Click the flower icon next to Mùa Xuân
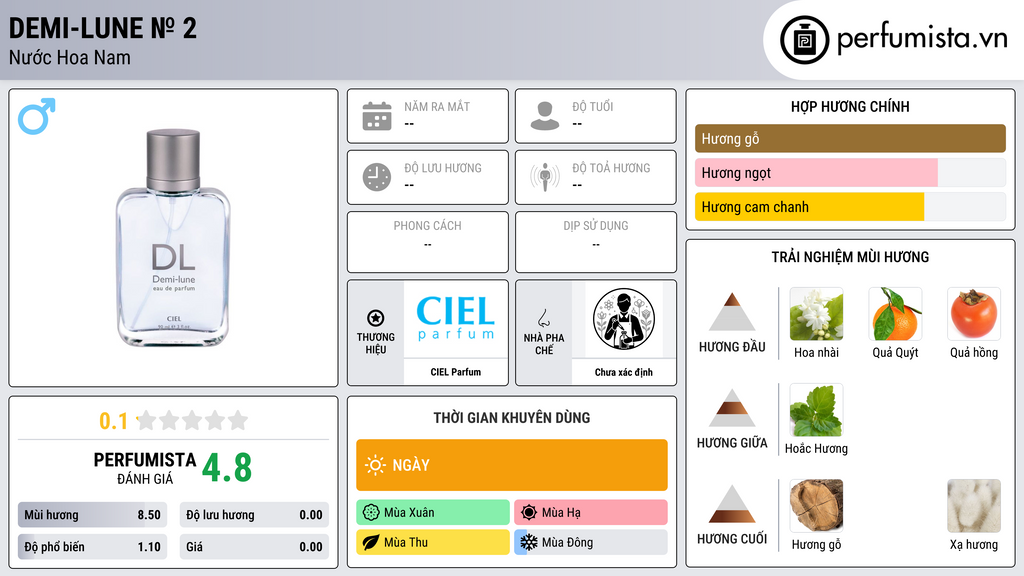Viewport: 1024px width, 576px height. pyautogui.click(x=371, y=513)
